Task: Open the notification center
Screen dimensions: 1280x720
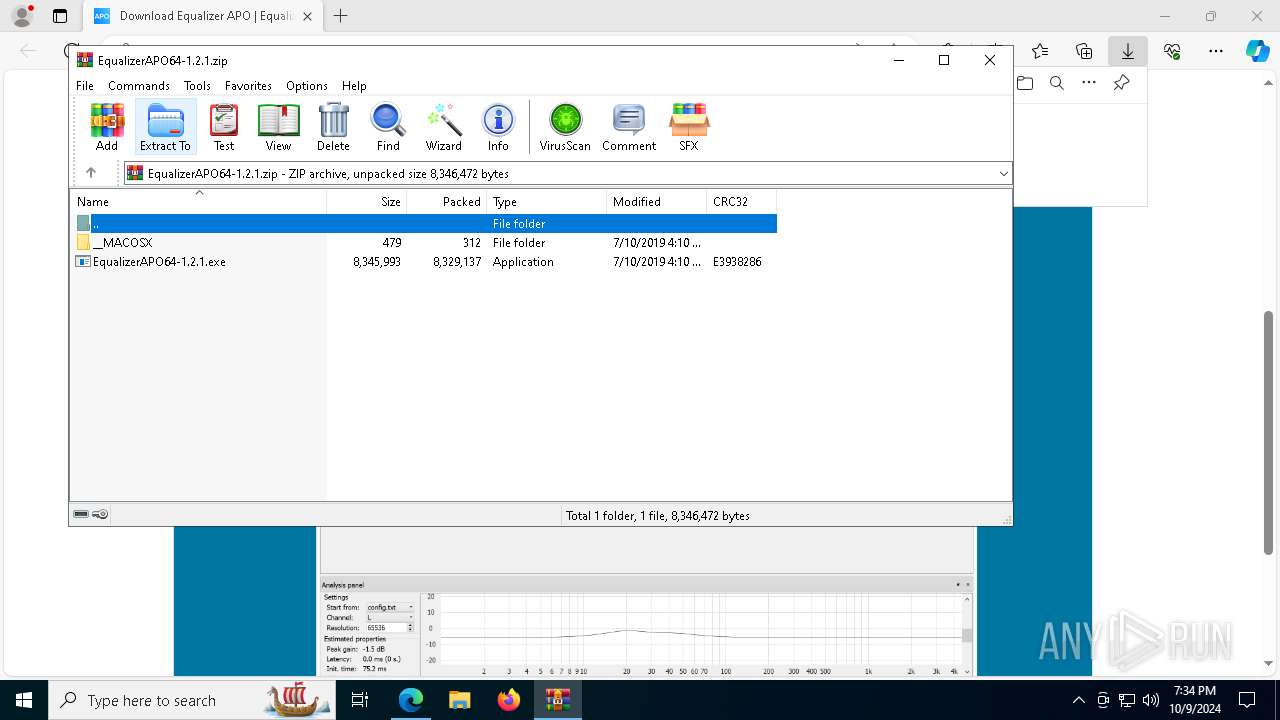Action: tap(1247, 700)
